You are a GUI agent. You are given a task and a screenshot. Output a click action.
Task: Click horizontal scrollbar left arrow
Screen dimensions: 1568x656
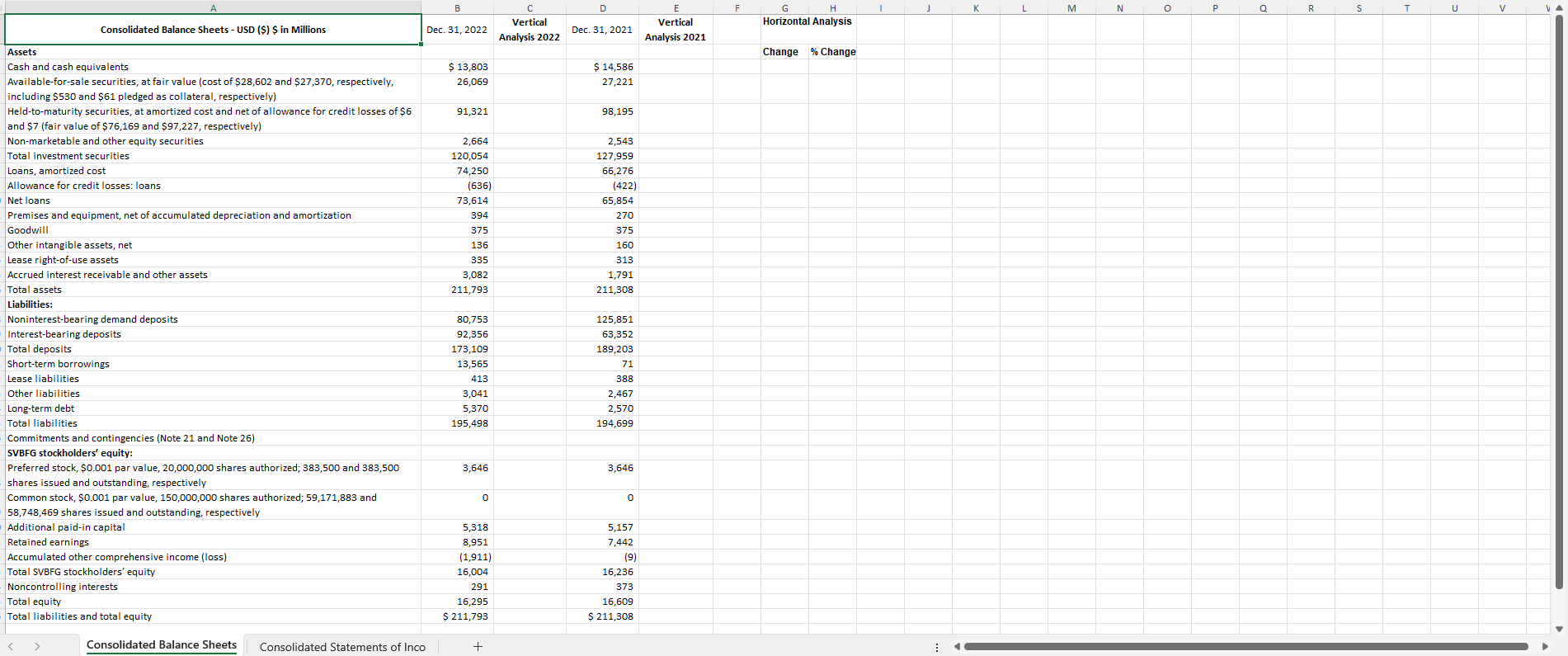pyautogui.click(x=957, y=647)
